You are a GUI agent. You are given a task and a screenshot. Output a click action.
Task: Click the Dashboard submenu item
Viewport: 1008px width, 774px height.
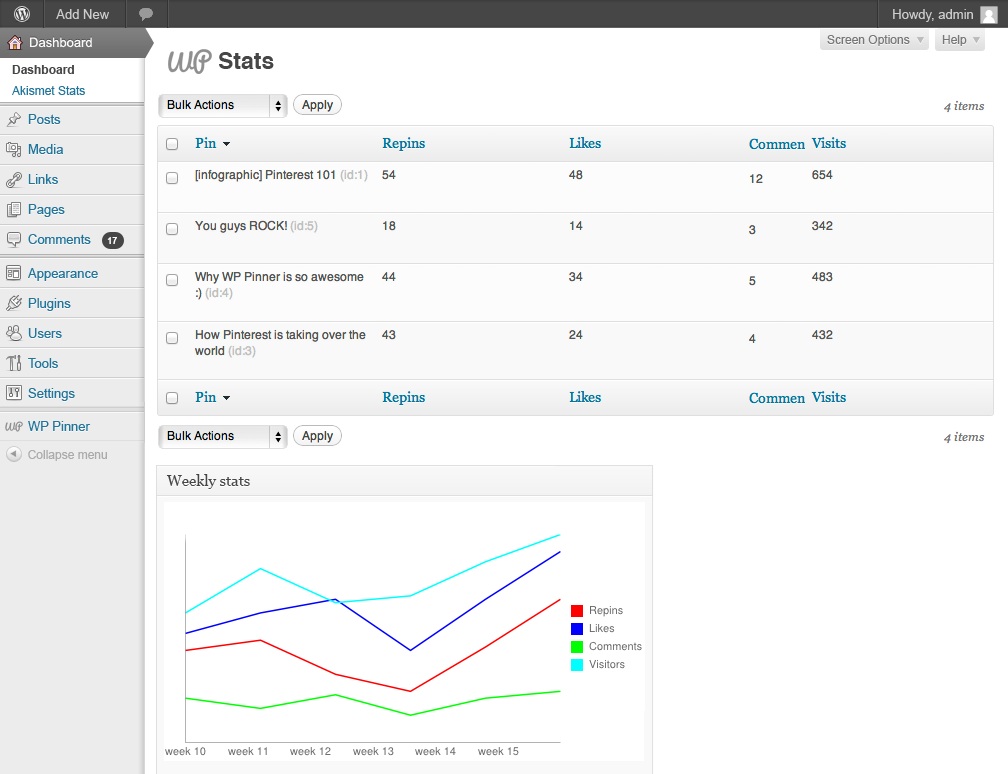43,69
